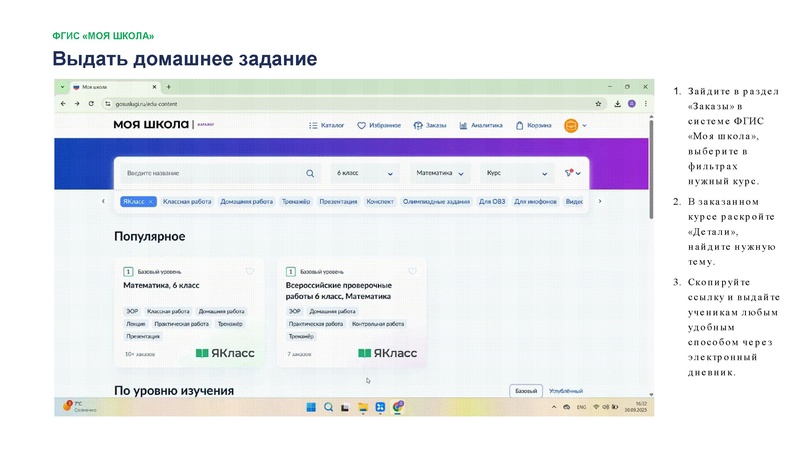Viewport: 800px width, 450px height.
Task: Click the Контрольная работа tag on ВПР card
Action: pyautogui.click(x=378, y=324)
